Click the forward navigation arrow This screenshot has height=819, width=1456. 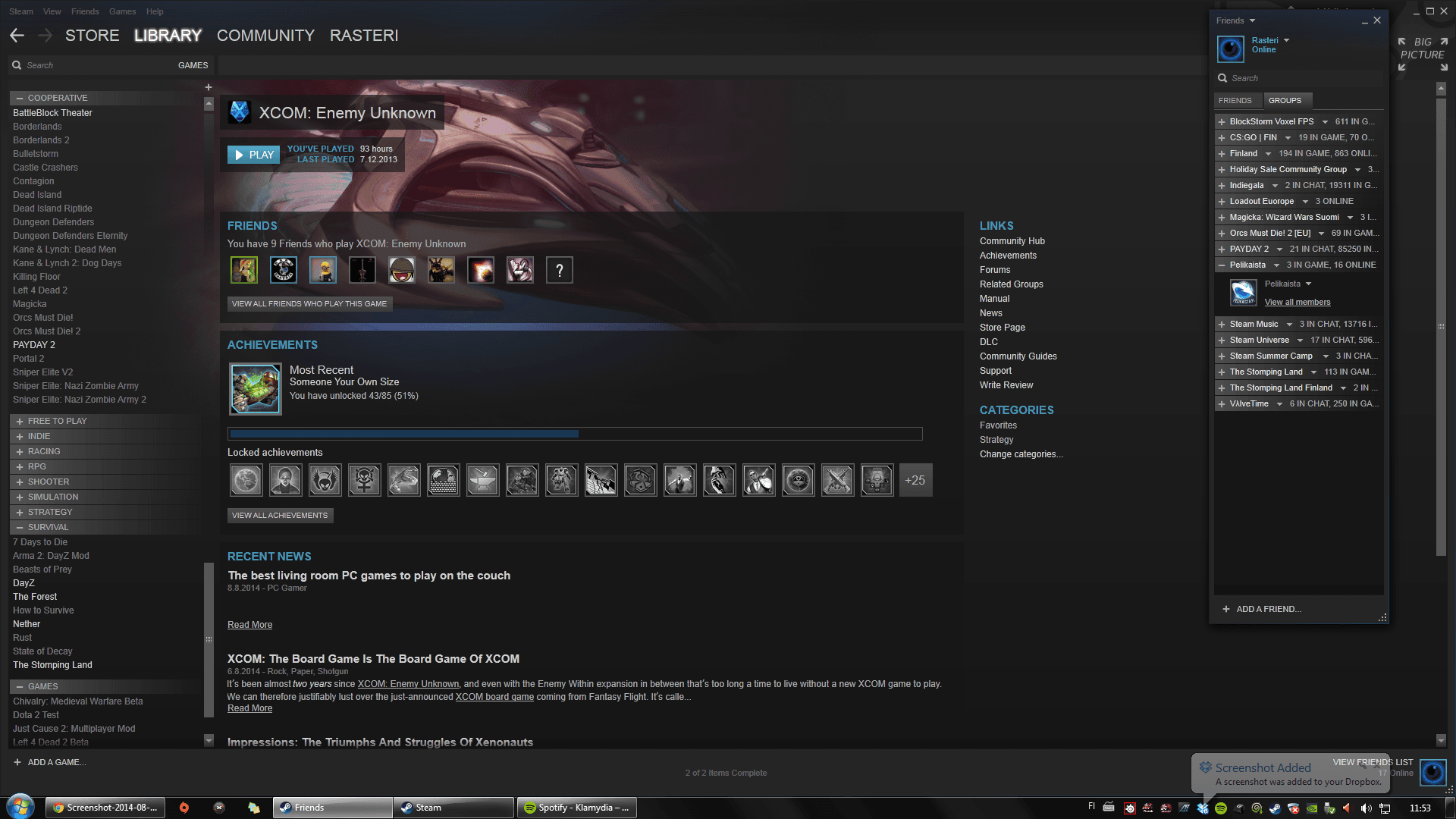[x=45, y=36]
